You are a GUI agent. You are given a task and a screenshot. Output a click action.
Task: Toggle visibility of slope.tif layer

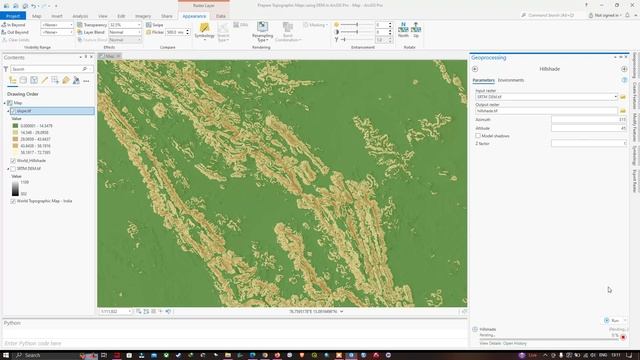13,111
